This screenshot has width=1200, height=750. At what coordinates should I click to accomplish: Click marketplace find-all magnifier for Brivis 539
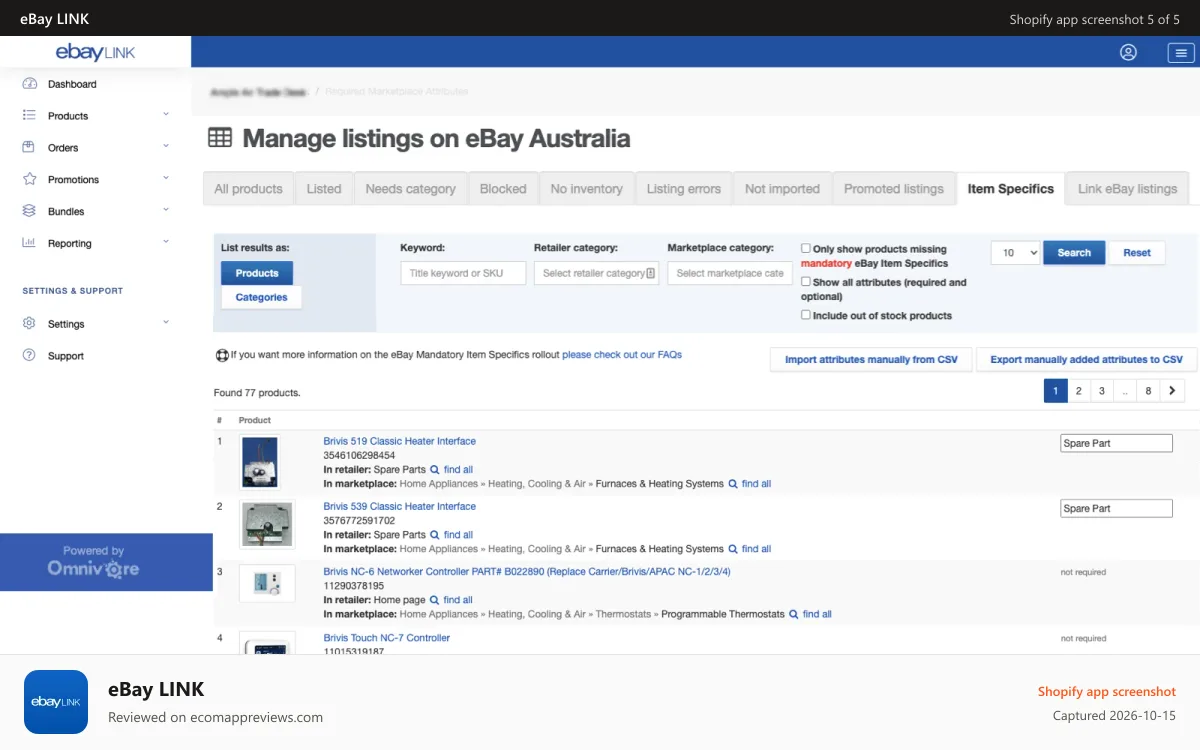tap(733, 549)
